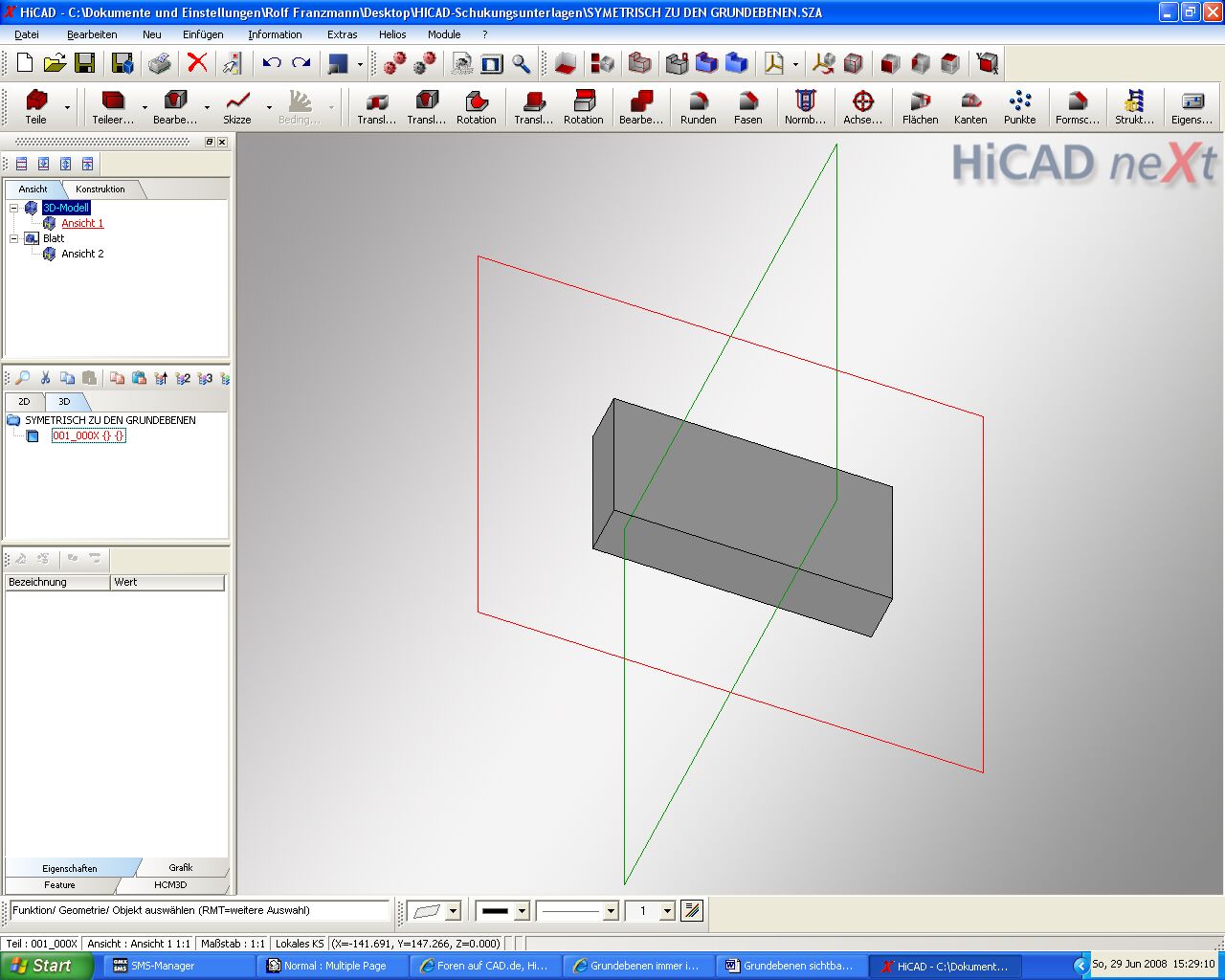The image size is (1225, 980).
Task: Open the Normb... standard processing tool
Action: point(805,106)
